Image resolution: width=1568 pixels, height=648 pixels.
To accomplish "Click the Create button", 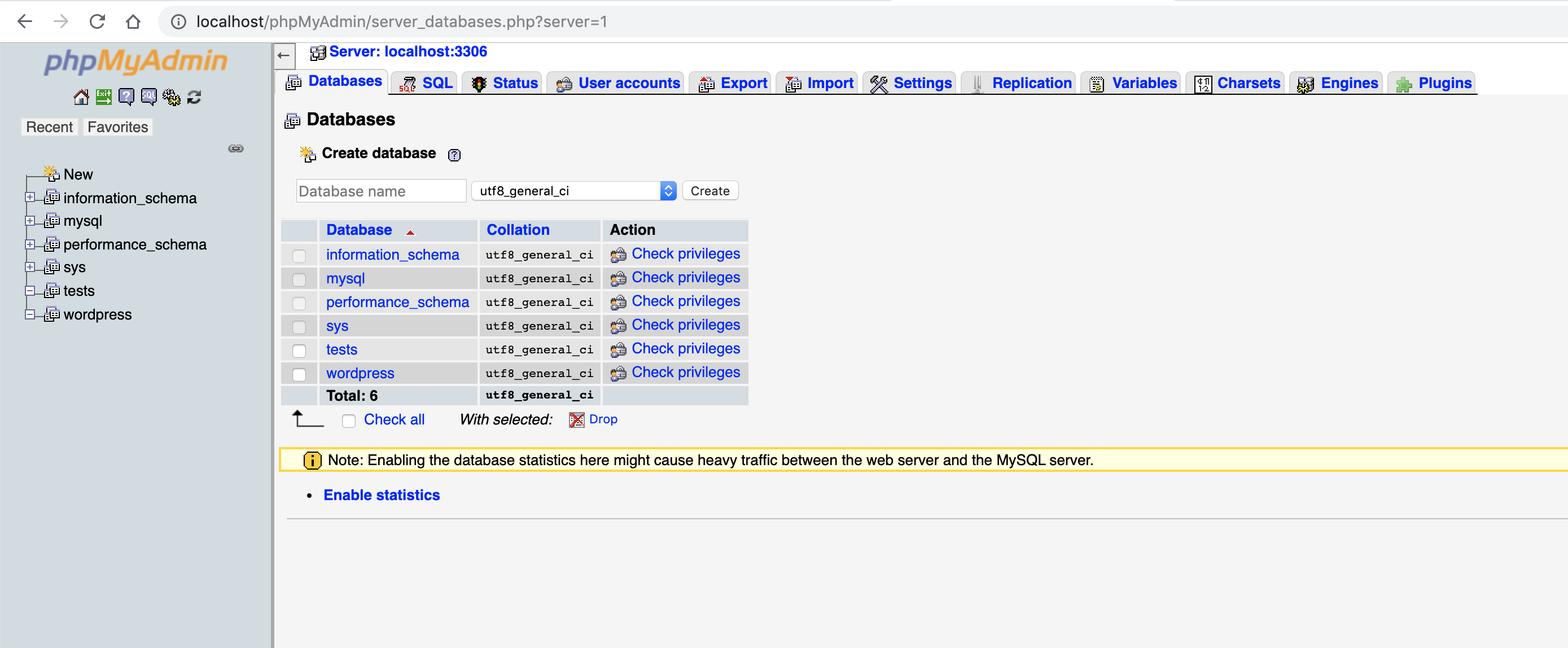I will click(709, 191).
